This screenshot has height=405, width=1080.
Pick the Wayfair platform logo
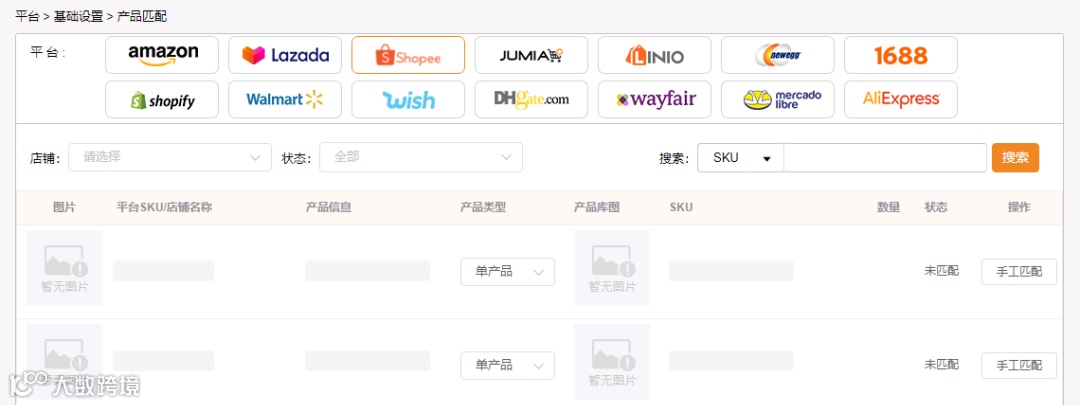coord(654,100)
